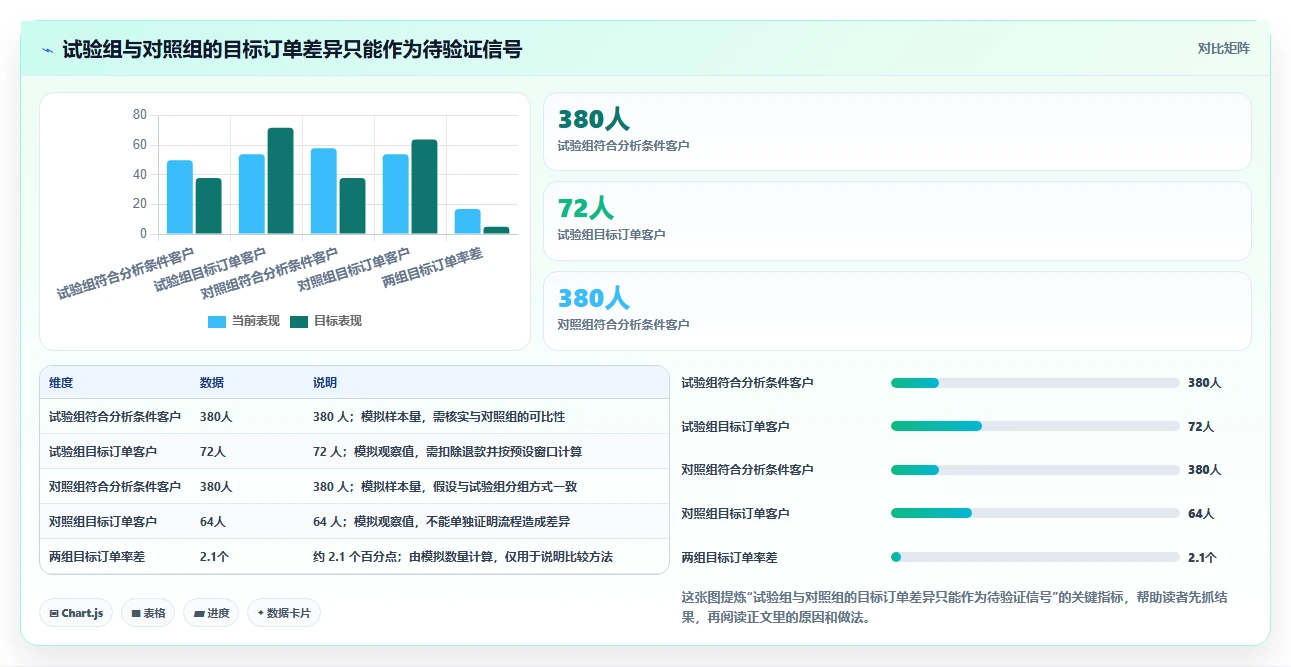Click the light blue bar for 试验组符合分析条件客户
The width and height of the screenshot is (1291, 667).
click(180, 197)
